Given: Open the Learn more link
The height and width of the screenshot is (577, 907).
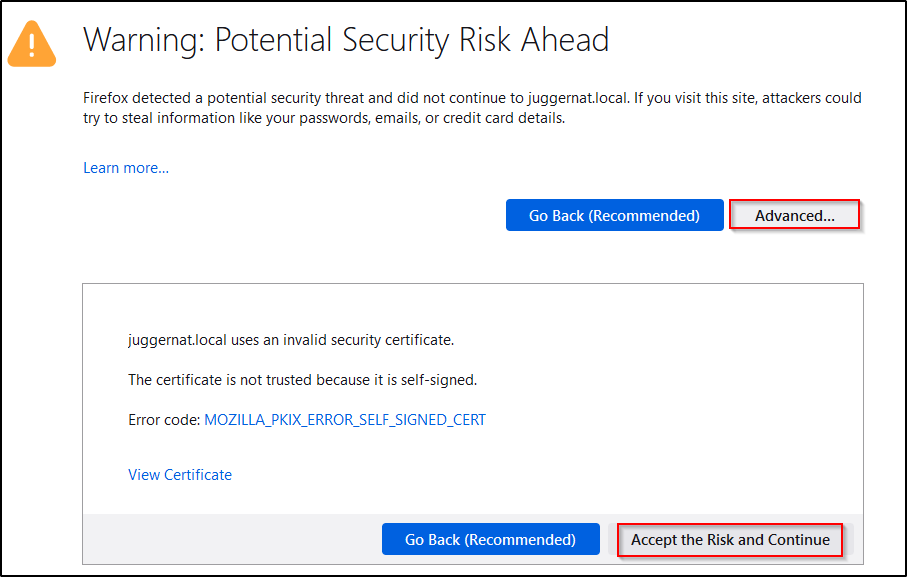Looking at the screenshot, I should click(126, 168).
